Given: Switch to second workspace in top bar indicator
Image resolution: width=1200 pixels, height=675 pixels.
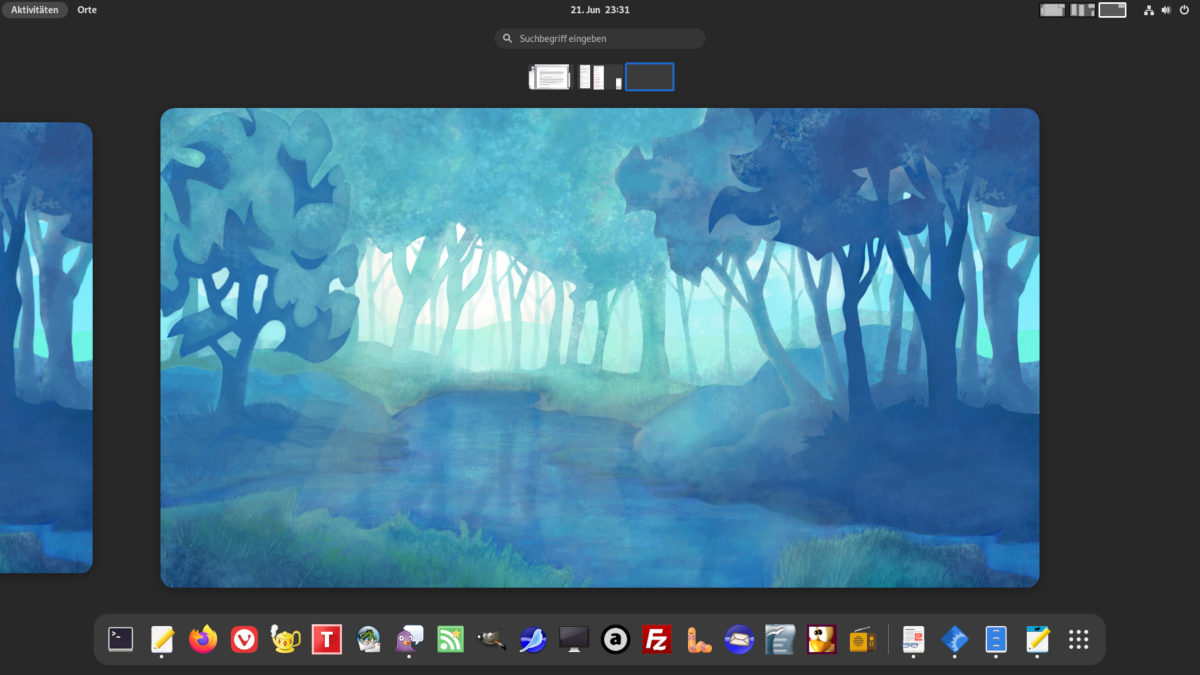Looking at the screenshot, I should tap(1082, 10).
